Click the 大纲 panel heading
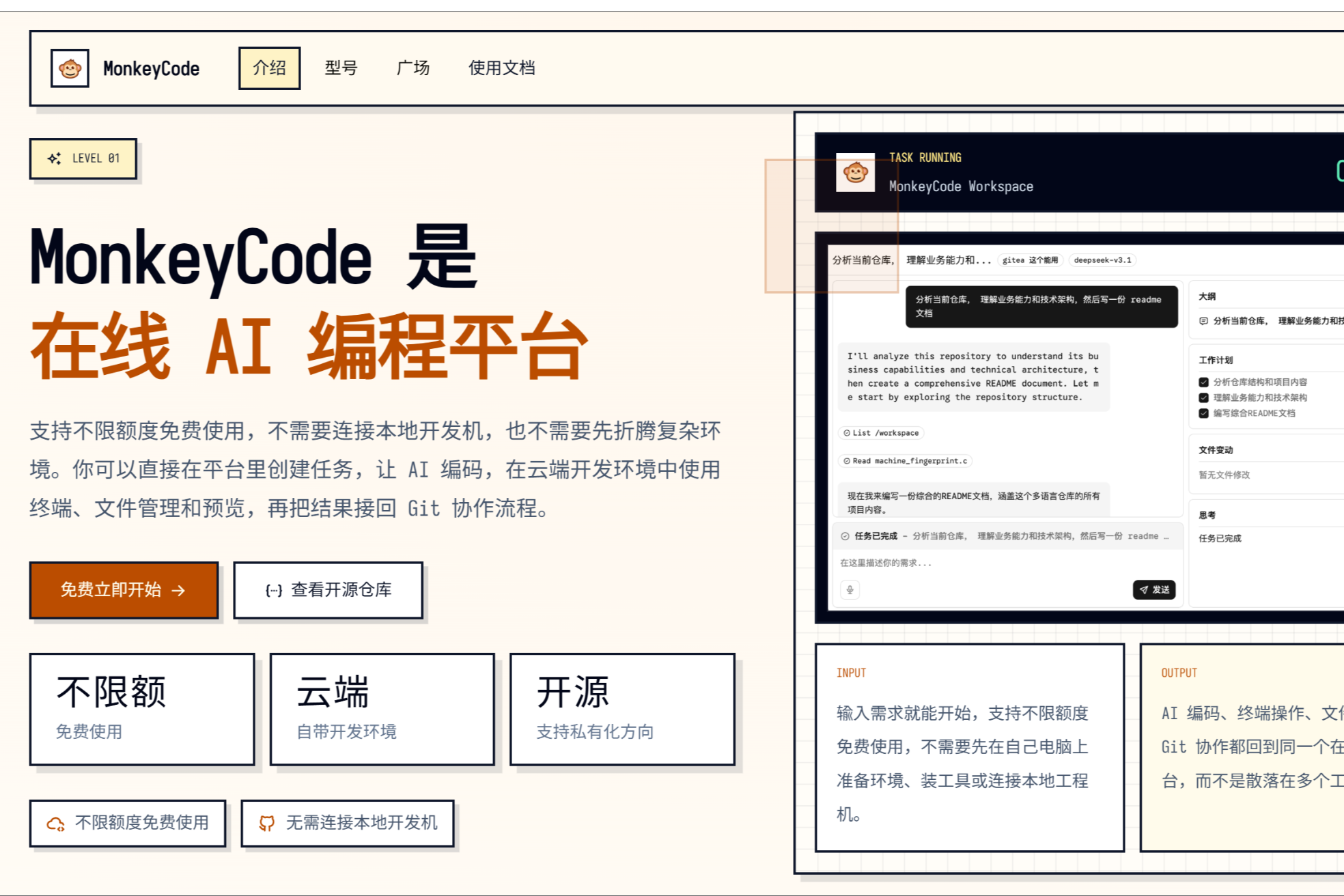 pos(1207,296)
